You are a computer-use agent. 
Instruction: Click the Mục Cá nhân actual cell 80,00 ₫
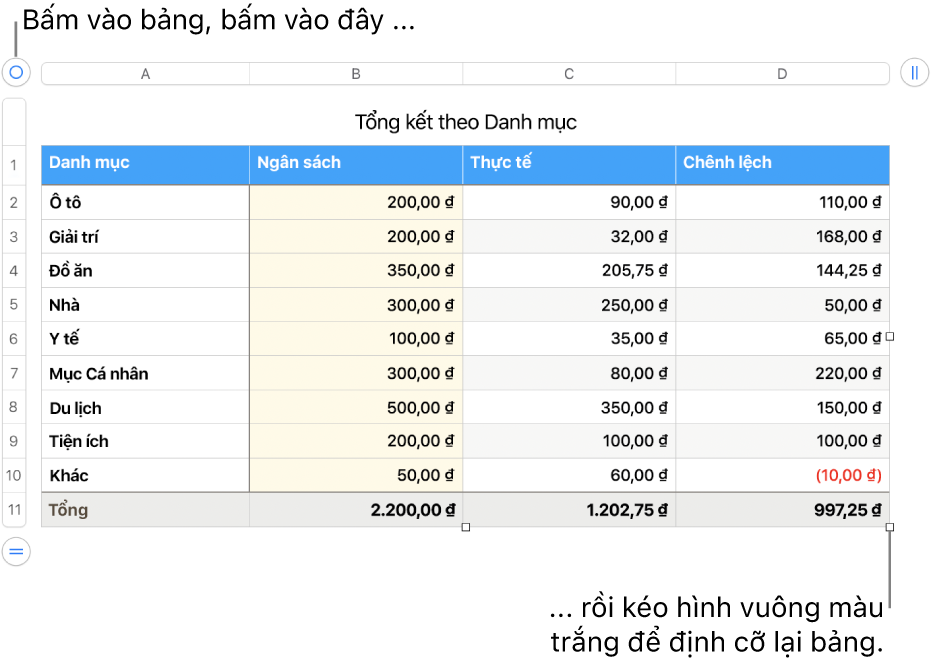(x=569, y=373)
